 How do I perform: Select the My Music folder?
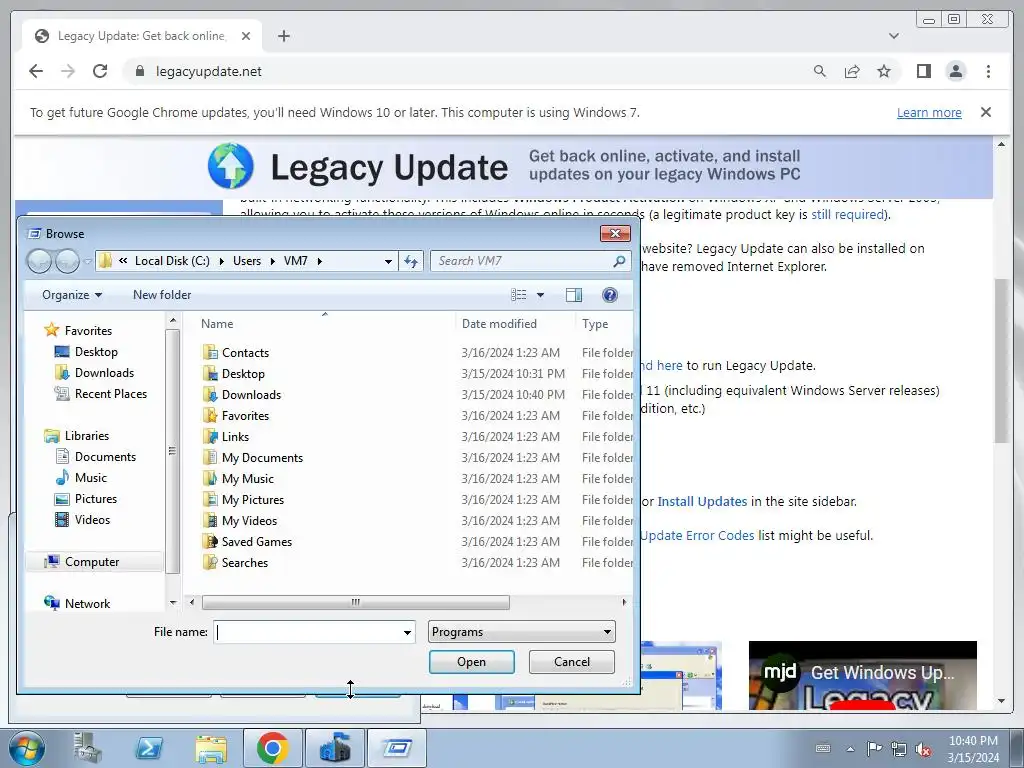248,479
